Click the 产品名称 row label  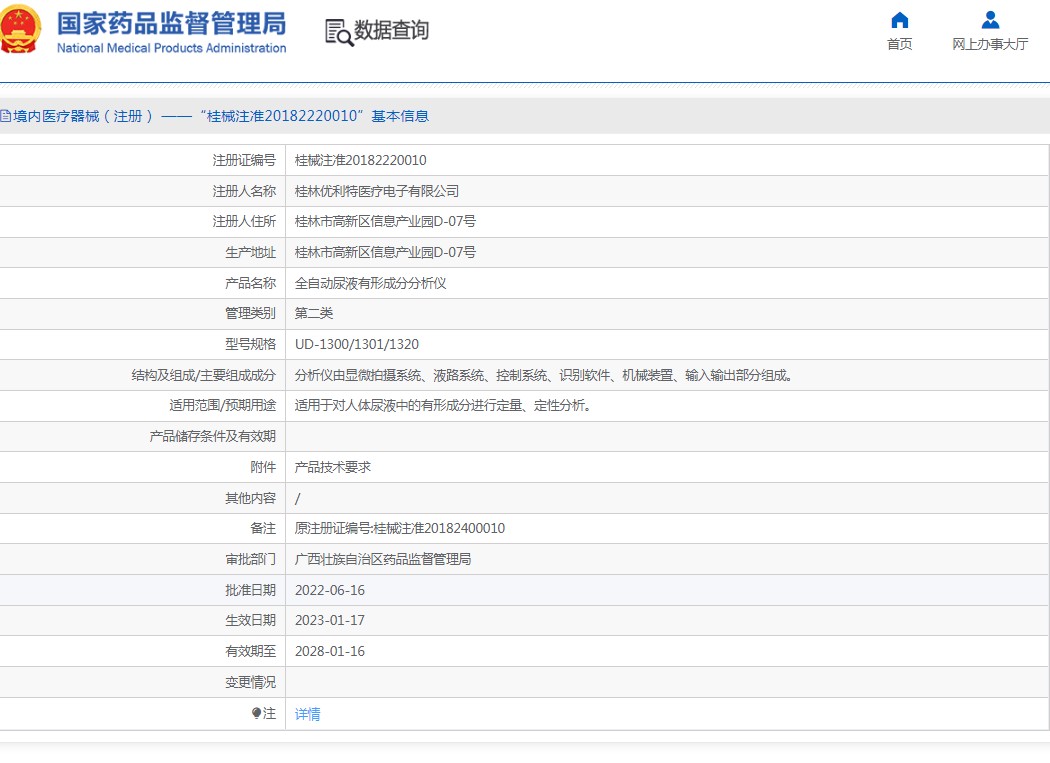[250, 283]
